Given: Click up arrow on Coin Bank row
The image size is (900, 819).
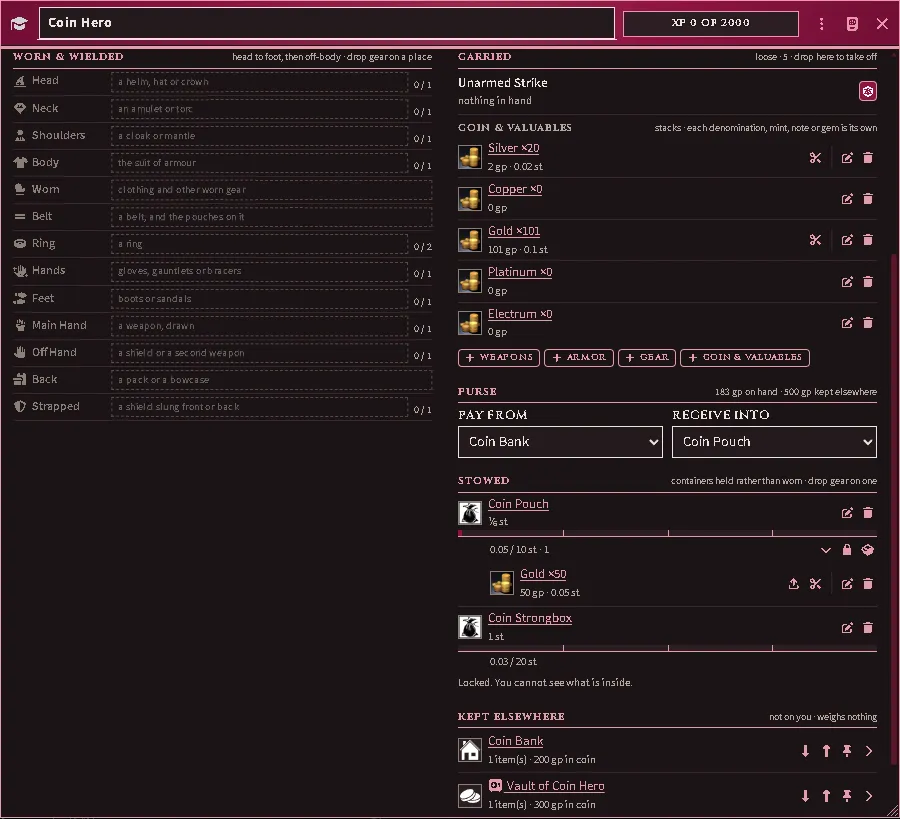Looking at the screenshot, I should 826,751.
